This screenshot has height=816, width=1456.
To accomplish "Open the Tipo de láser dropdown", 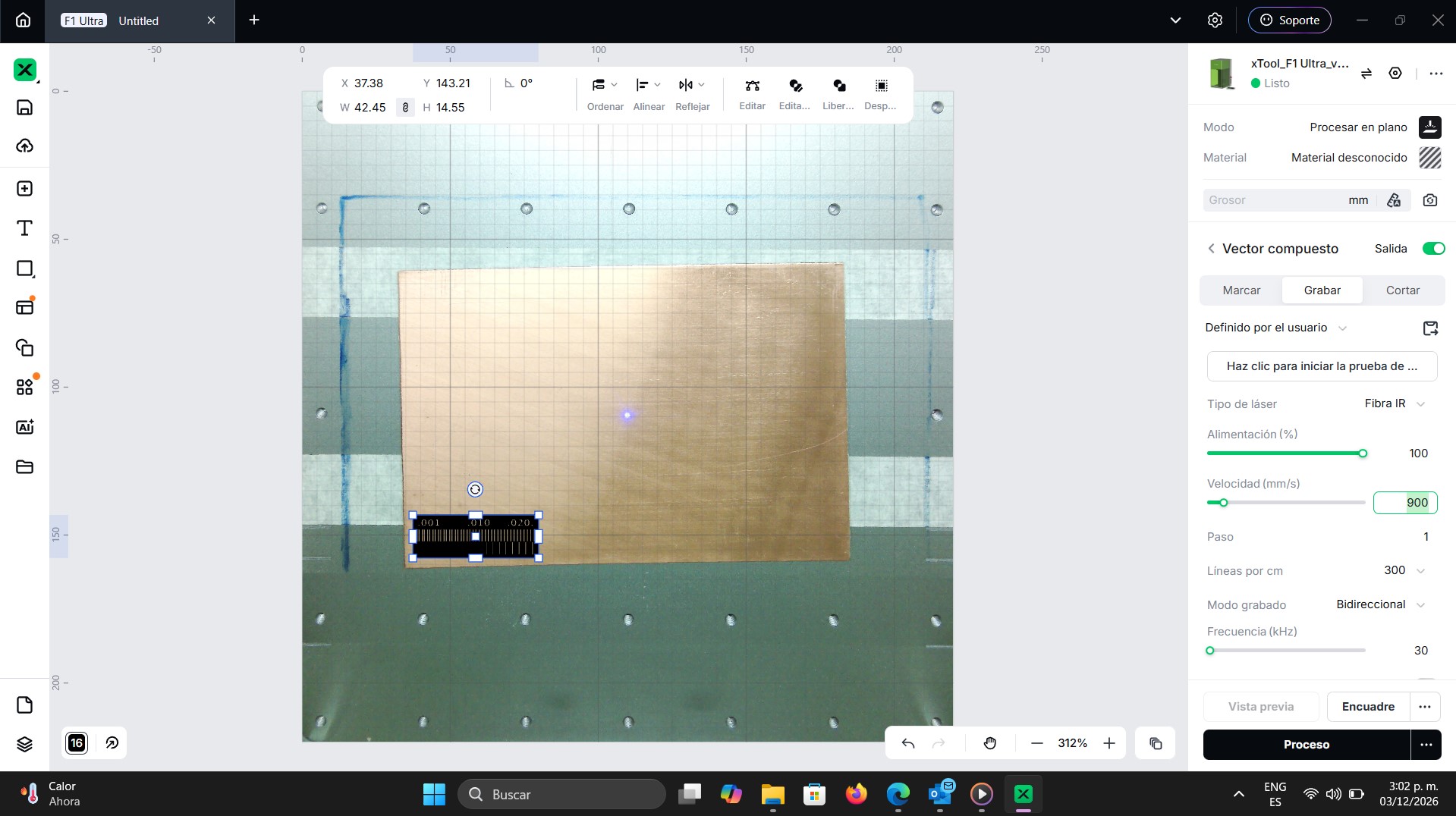I will pyautogui.click(x=1395, y=403).
